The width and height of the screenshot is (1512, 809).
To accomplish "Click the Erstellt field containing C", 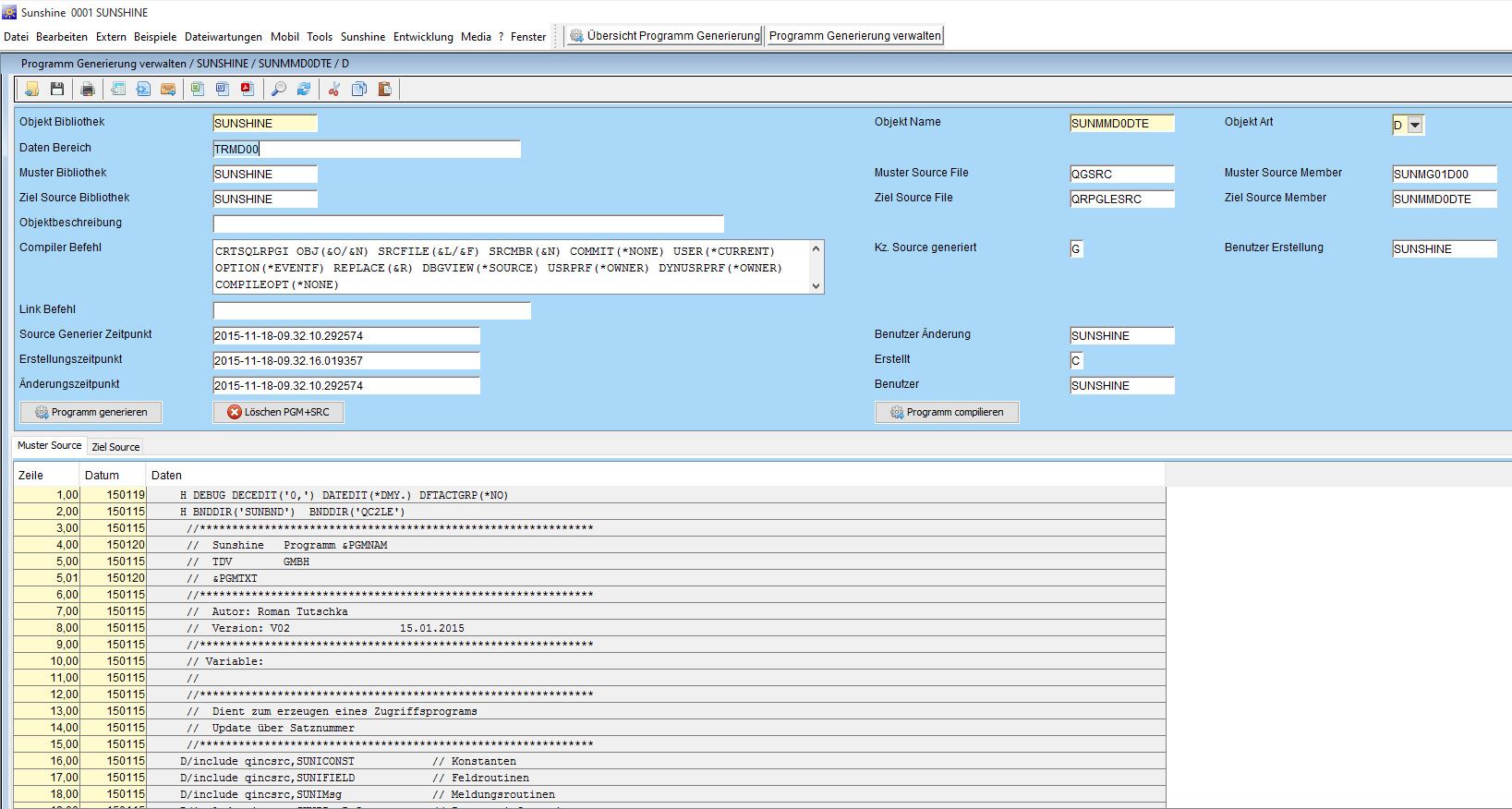I will (1076, 360).
